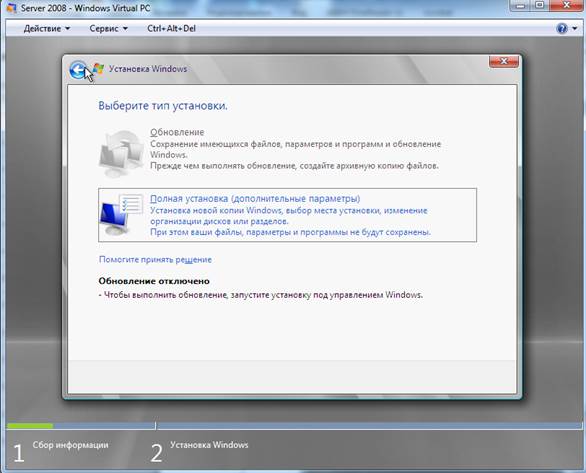Click the Сбор информации step label
Screen dimensions: 586x473
[x=70, y=445]
